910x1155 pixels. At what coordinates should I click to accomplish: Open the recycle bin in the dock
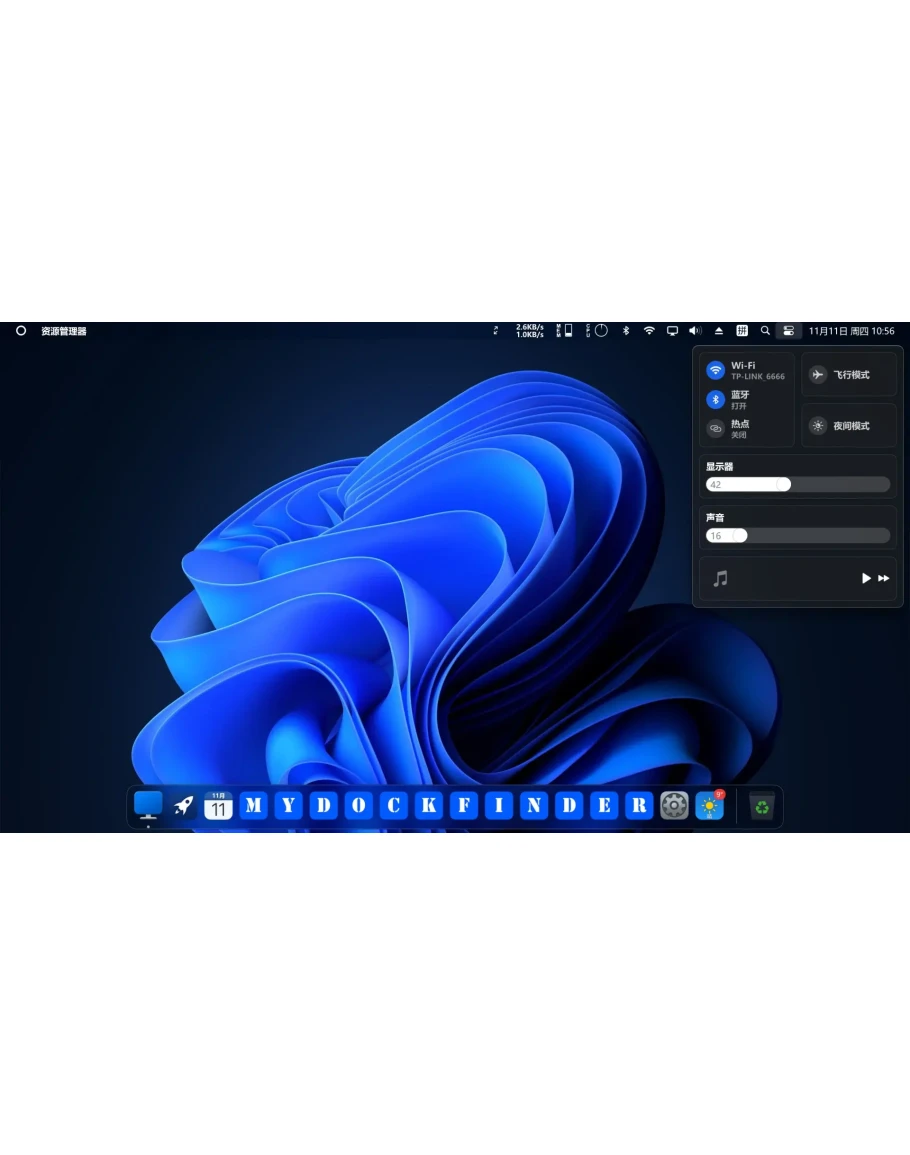[762, 806]
